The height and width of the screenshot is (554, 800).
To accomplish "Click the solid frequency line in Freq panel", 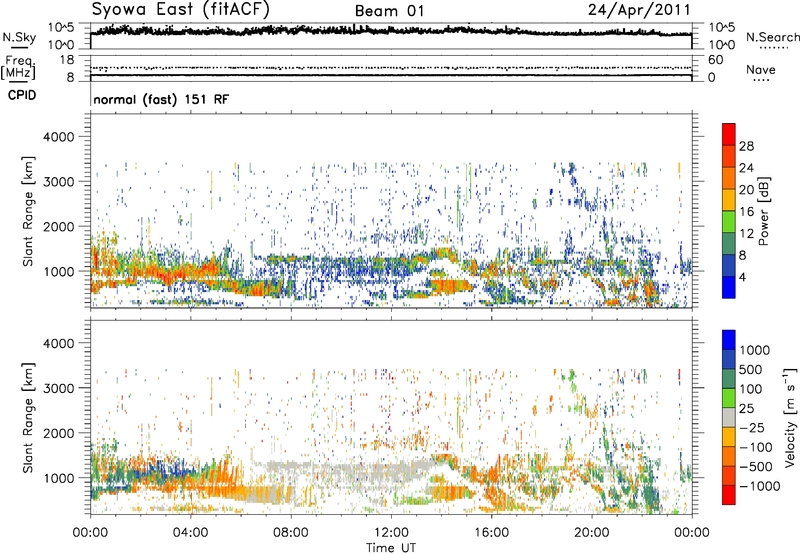I will click(x=391, y=75).
